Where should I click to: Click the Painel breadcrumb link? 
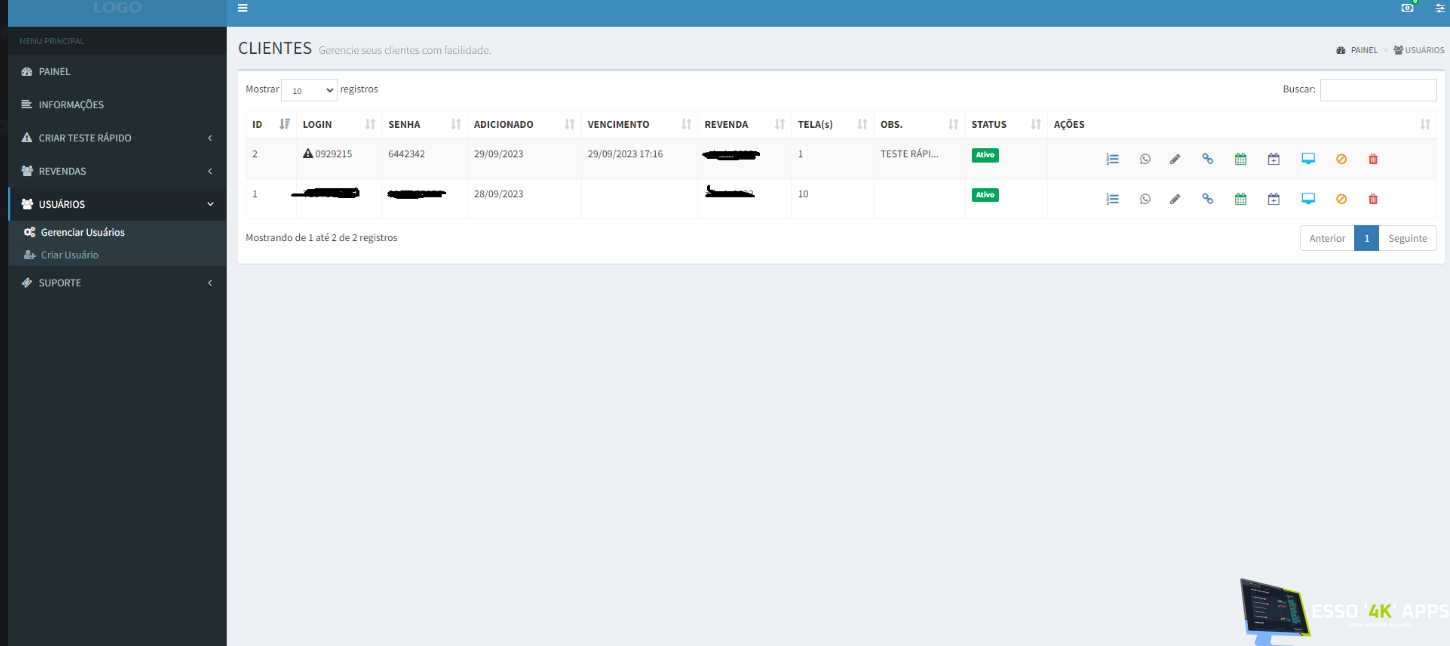pos(1363,50)
